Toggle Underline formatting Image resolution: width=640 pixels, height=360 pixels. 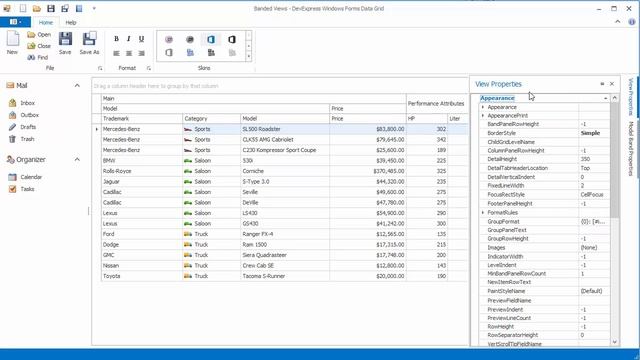[141, 39]
